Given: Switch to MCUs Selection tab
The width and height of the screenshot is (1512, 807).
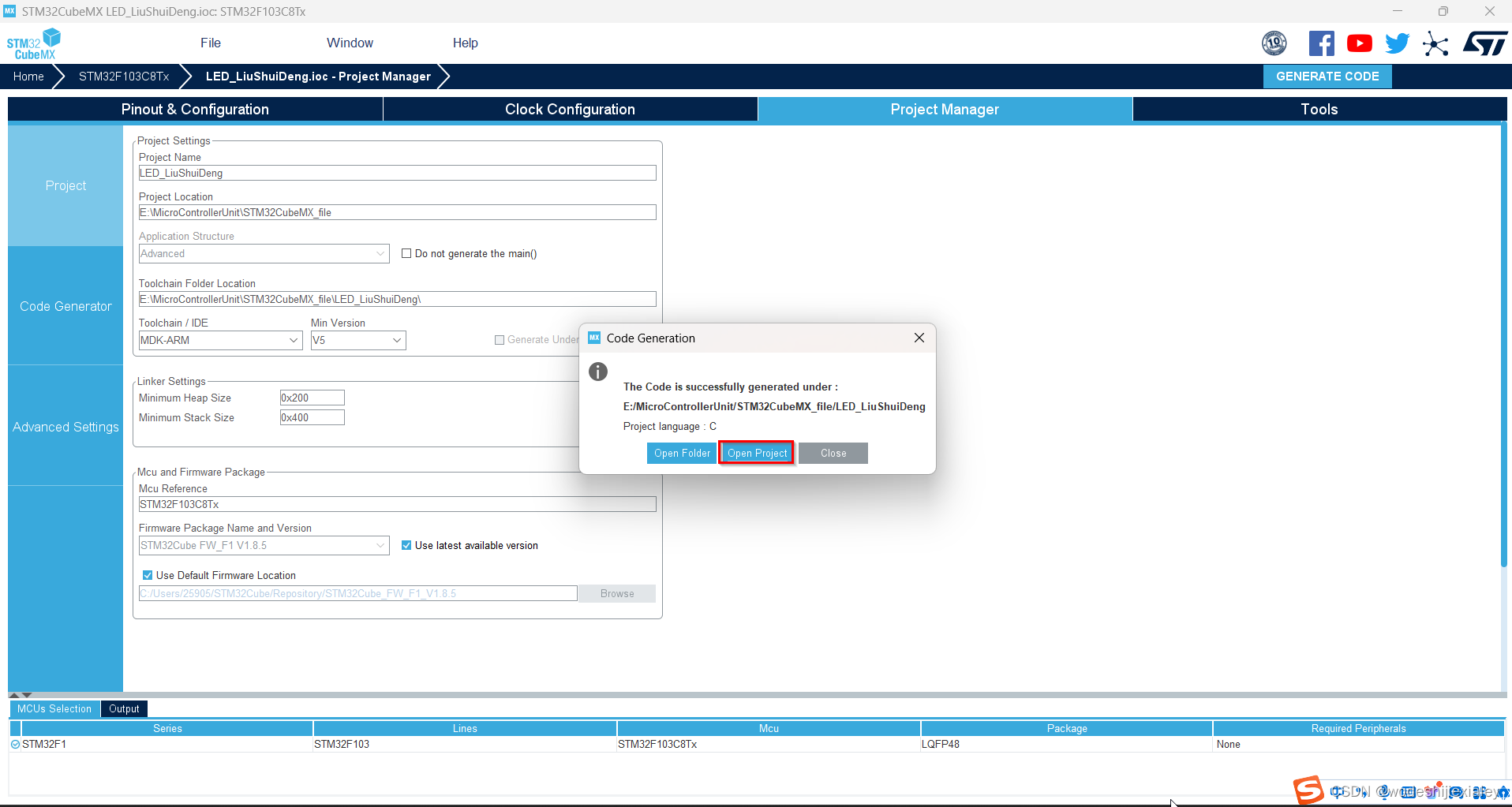Looking at the screenshot, I should [x=54, y=708].
